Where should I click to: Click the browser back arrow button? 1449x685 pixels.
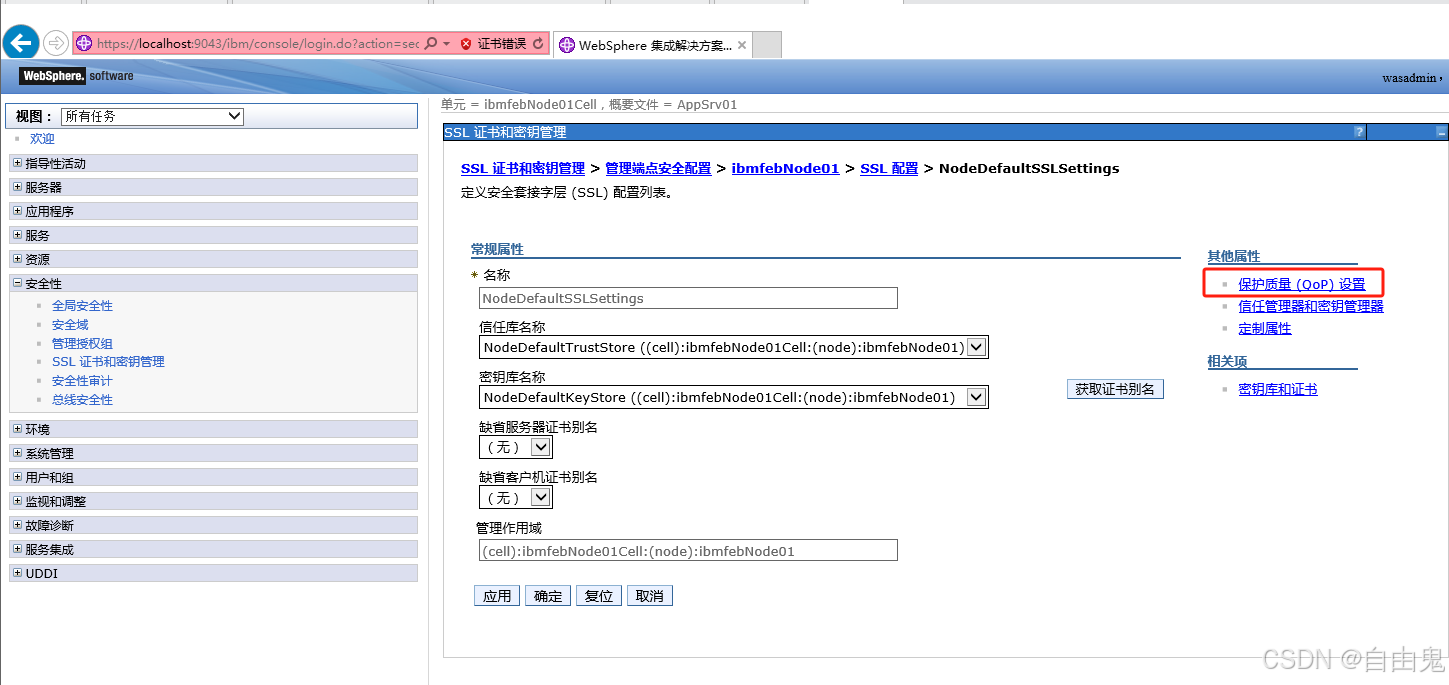click(21, 43)
